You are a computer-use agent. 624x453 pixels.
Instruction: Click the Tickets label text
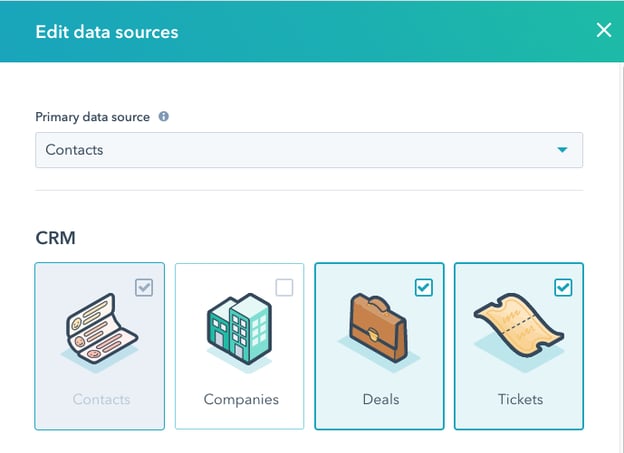coord(520,399)
